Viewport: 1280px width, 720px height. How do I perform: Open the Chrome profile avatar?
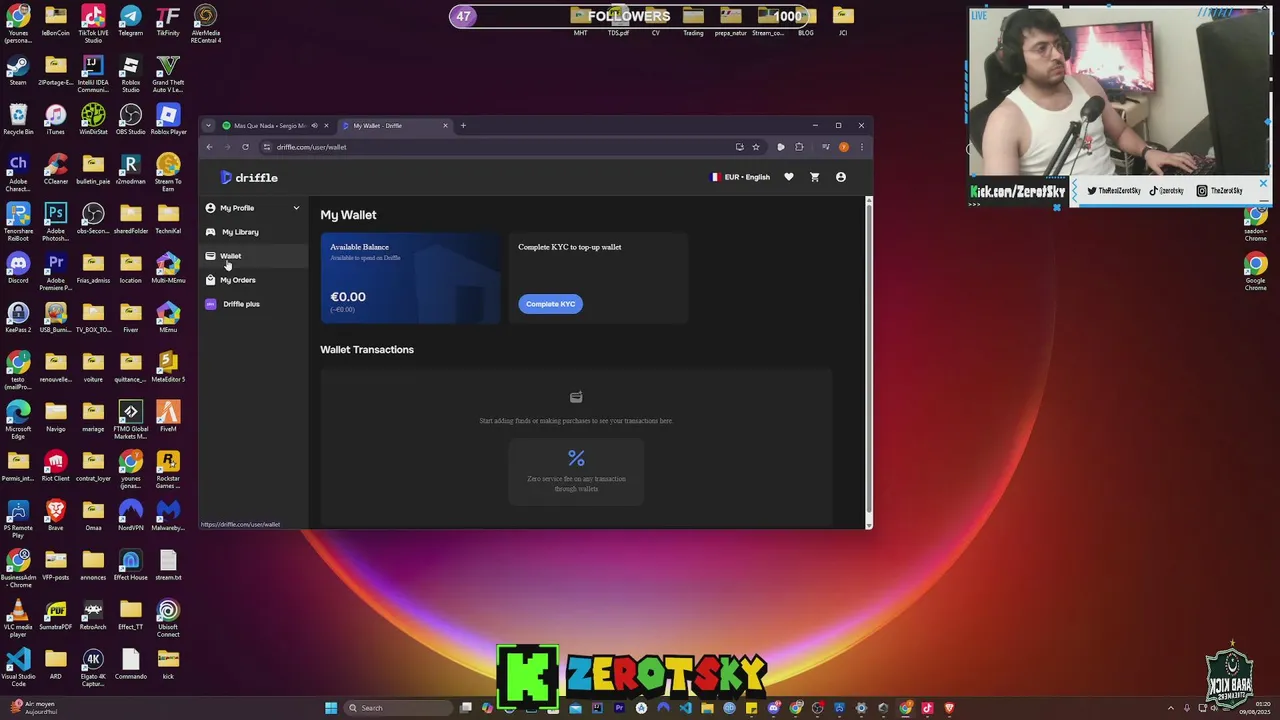pos(844,147)
